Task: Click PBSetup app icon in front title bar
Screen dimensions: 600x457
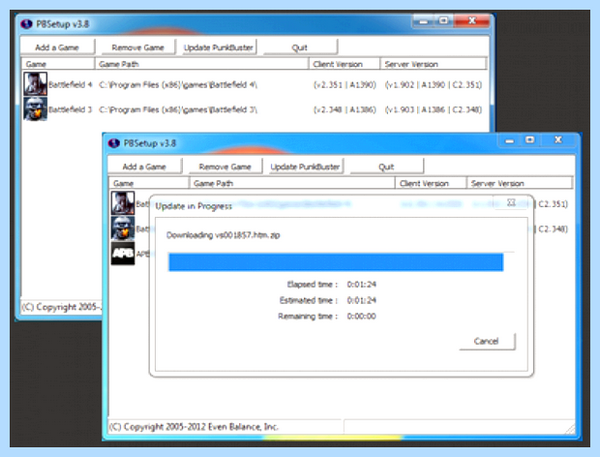Action: (114, 143)
